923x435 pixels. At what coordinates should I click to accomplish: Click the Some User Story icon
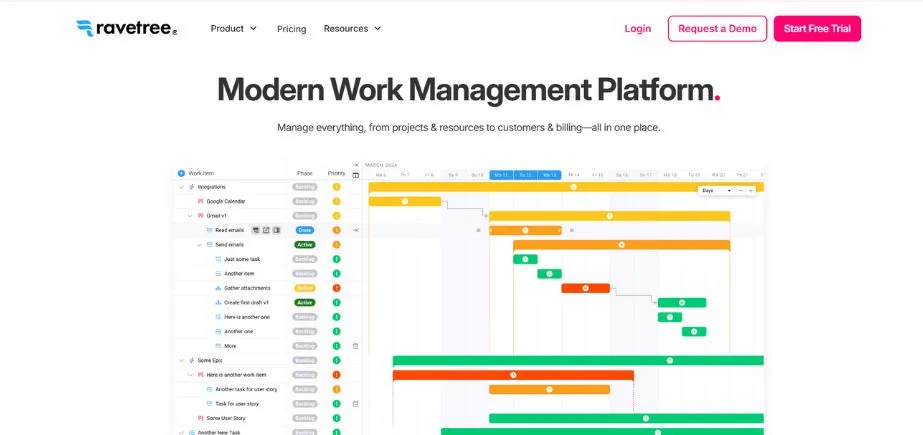[x=201, y=418]
